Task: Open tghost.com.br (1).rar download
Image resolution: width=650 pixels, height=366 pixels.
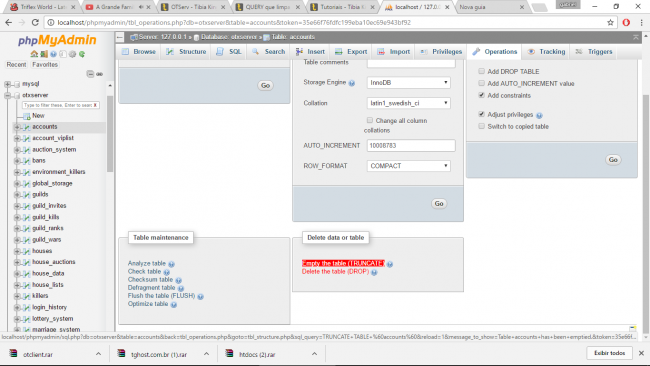Action: 159,354
